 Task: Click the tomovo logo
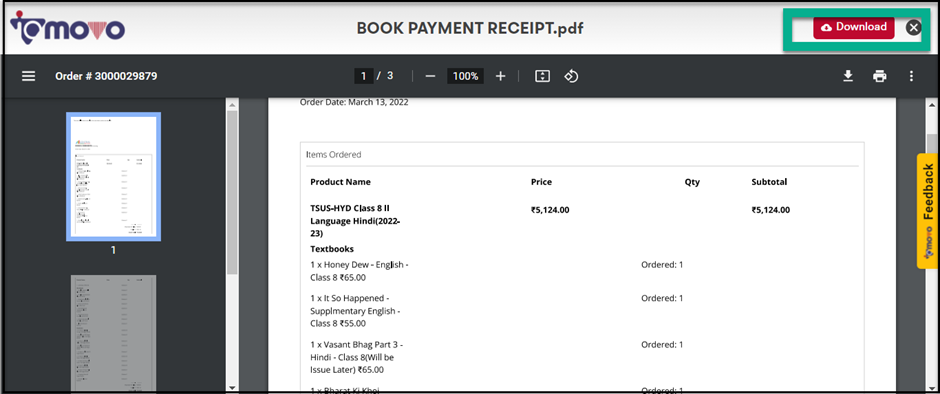coord(68,28)
